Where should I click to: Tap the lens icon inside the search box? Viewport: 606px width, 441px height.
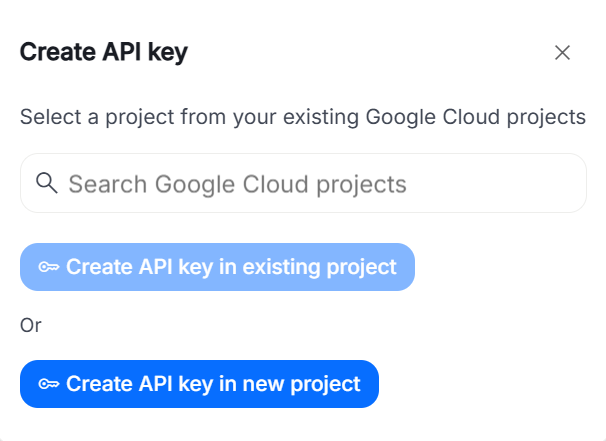46,183
